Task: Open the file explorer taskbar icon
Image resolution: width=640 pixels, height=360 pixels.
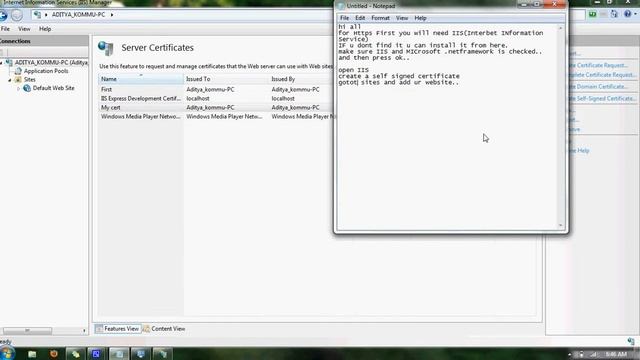Action: (x=32, y=354)
